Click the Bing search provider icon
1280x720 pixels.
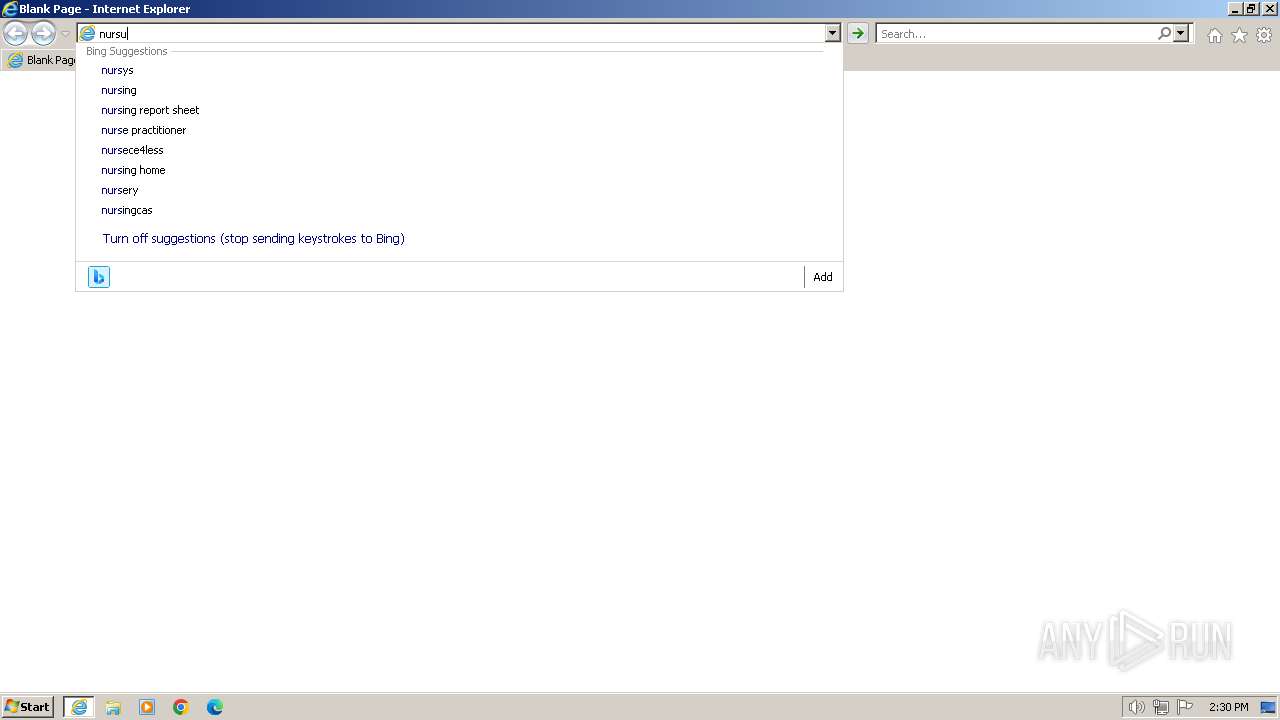(99, 277)
